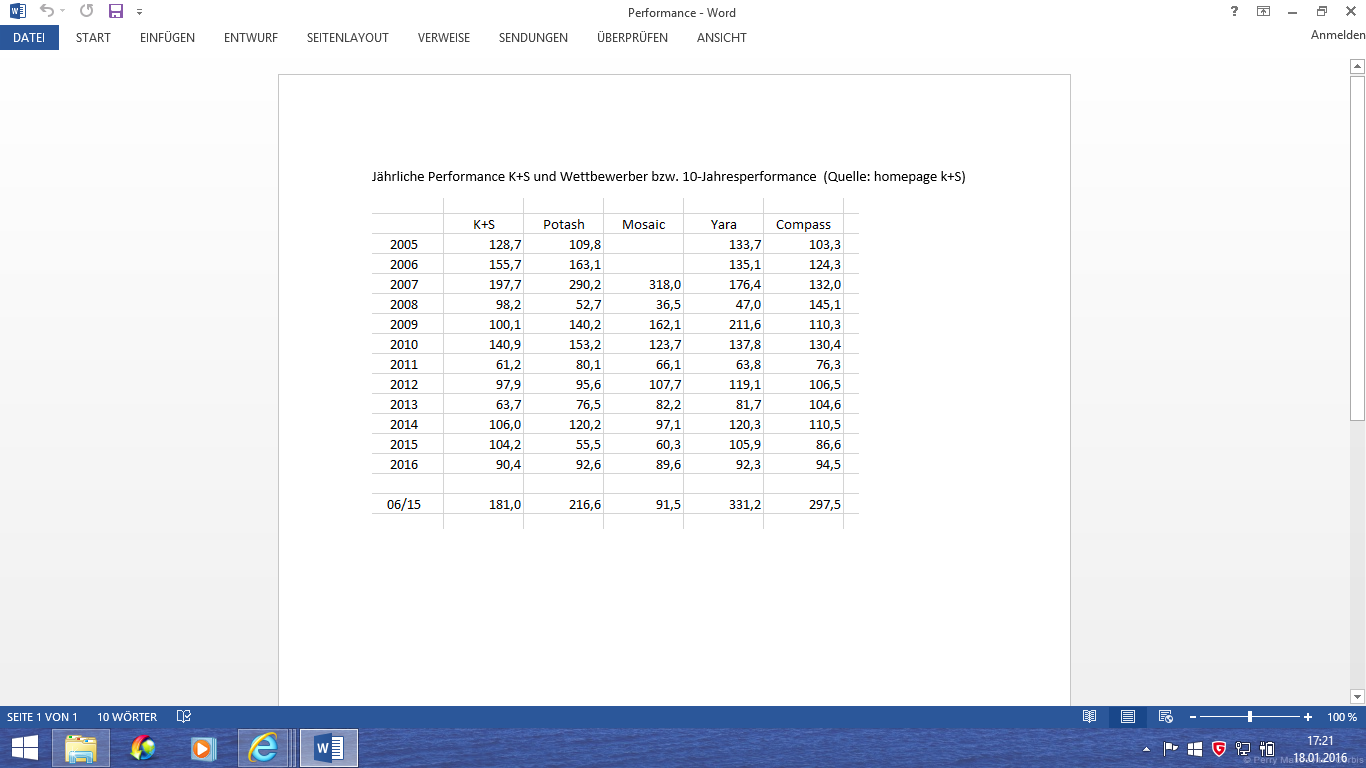Select the Compass column header cell

(804, 224)
